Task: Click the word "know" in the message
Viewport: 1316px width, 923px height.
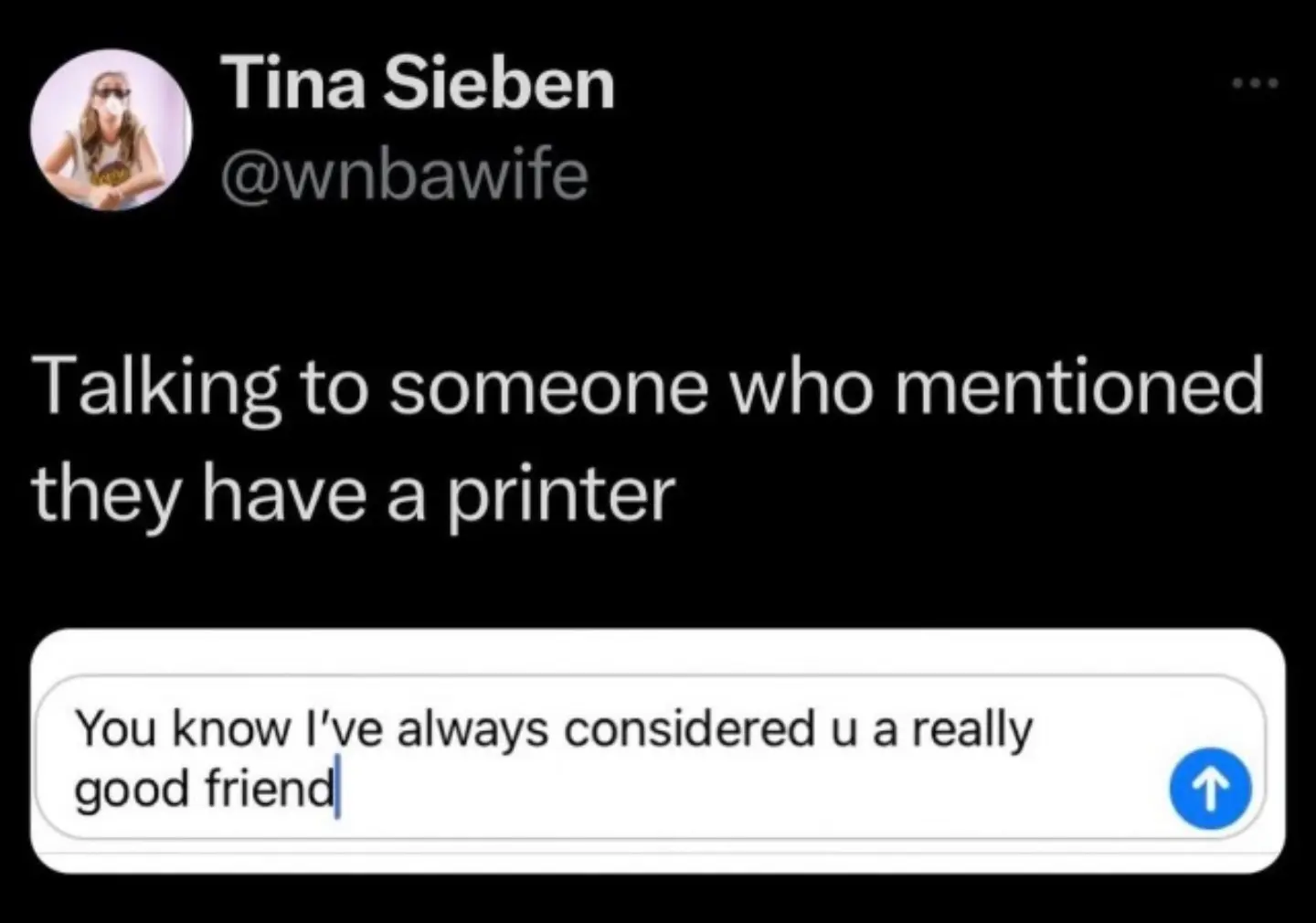Action: tap(230, 729)
